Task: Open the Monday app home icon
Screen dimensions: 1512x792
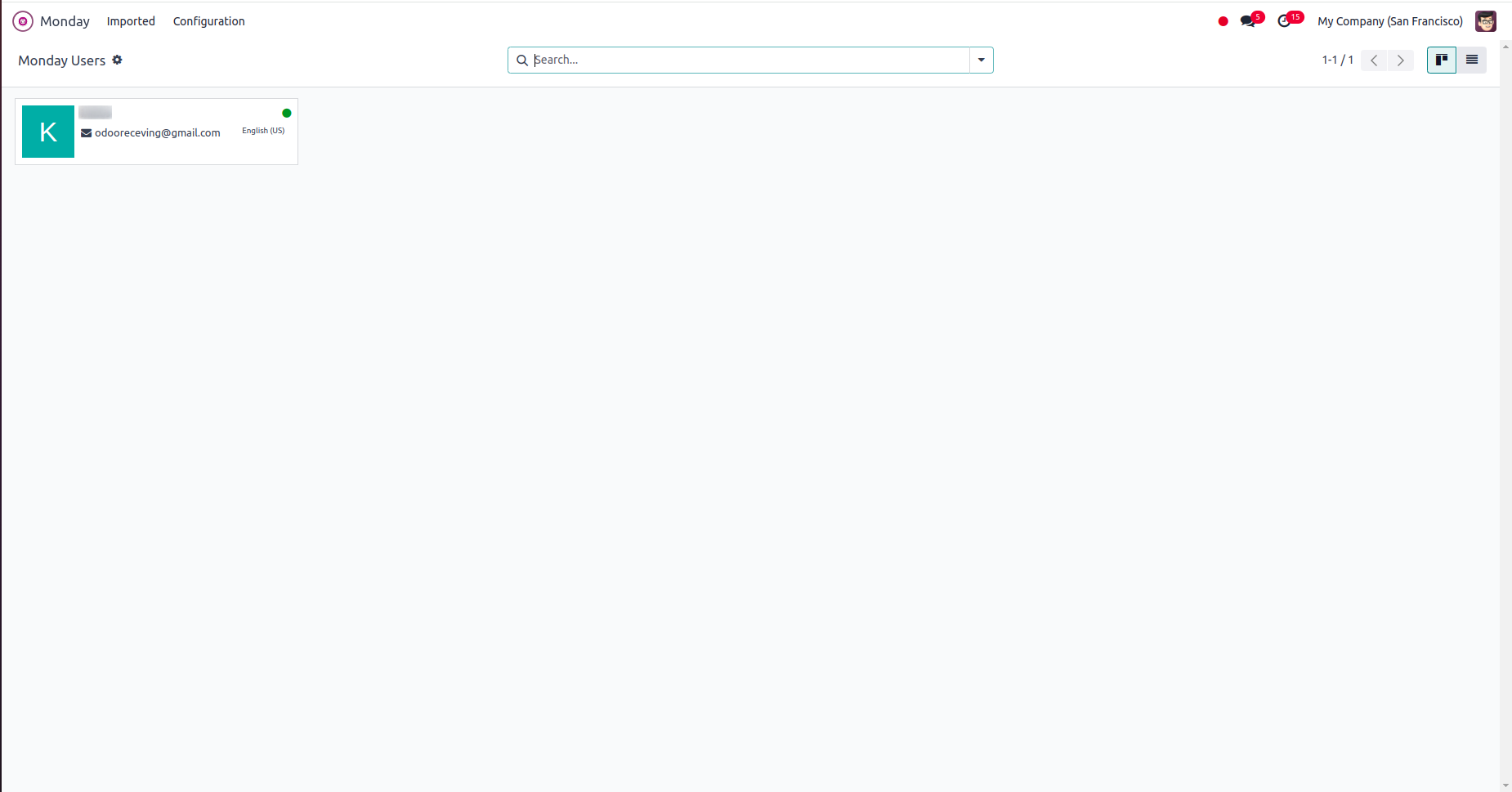Action: [23, 21]
